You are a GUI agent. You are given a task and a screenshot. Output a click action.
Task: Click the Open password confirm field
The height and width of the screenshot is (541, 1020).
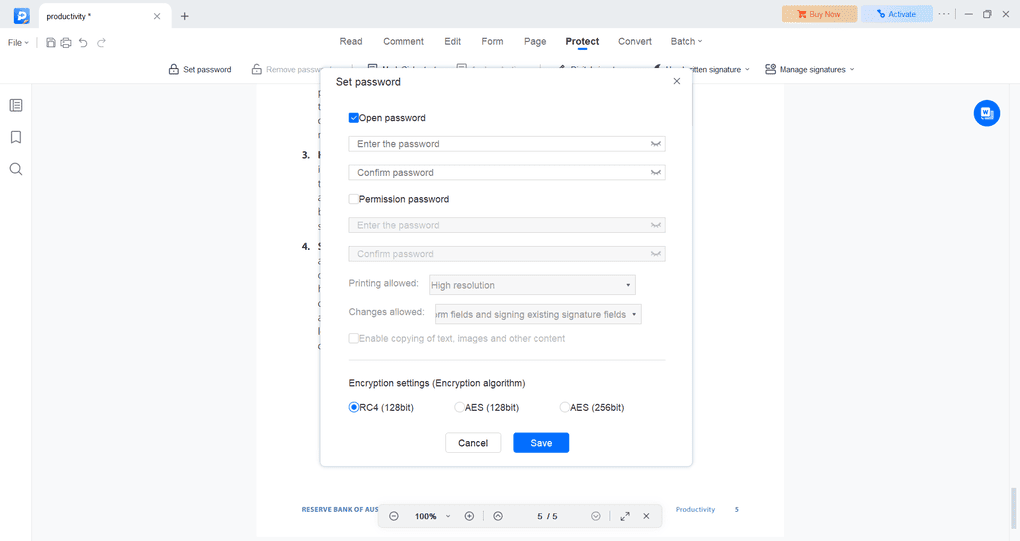[507, 173]
